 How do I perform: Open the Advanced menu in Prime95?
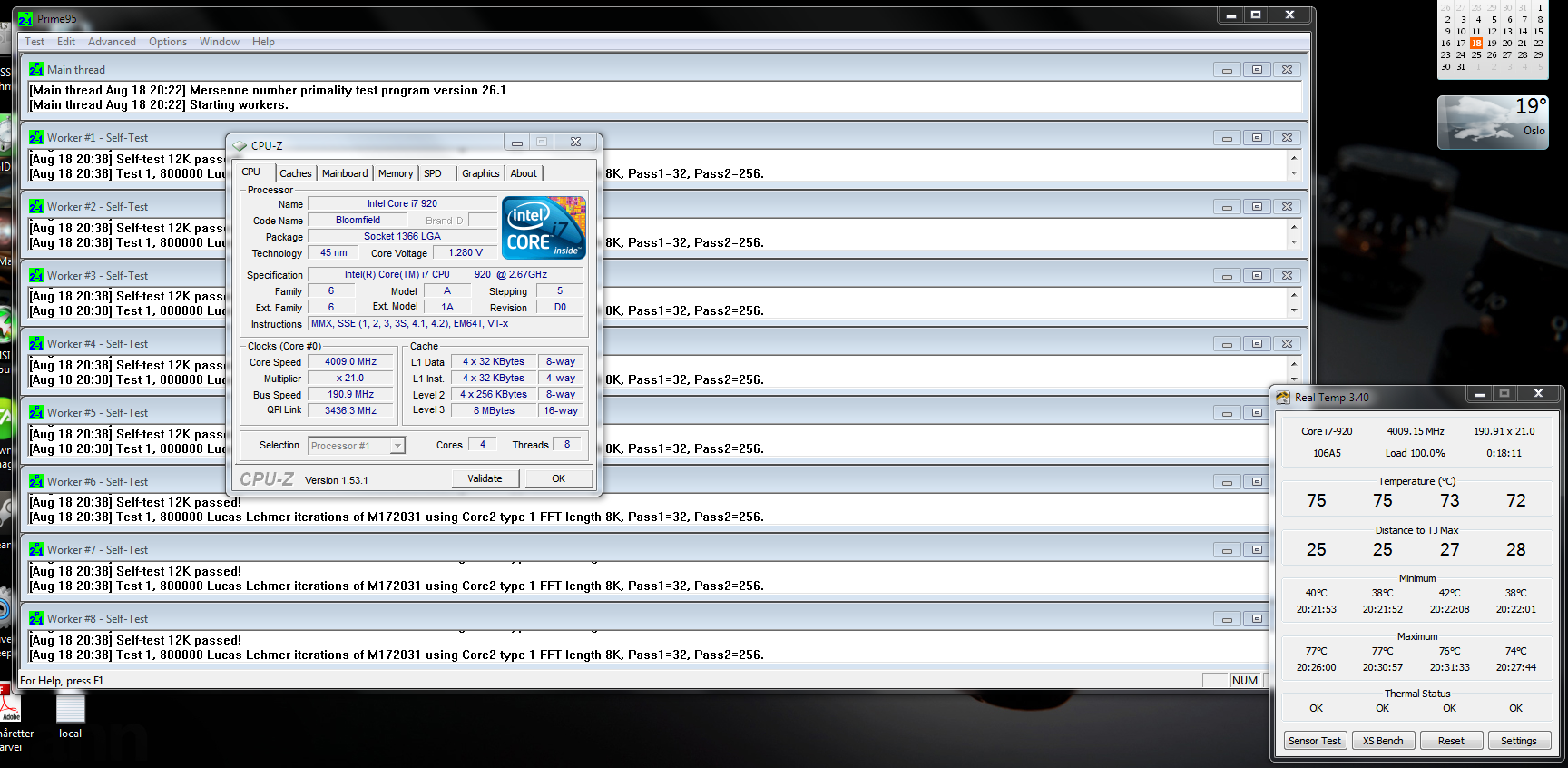pos(112,42)
